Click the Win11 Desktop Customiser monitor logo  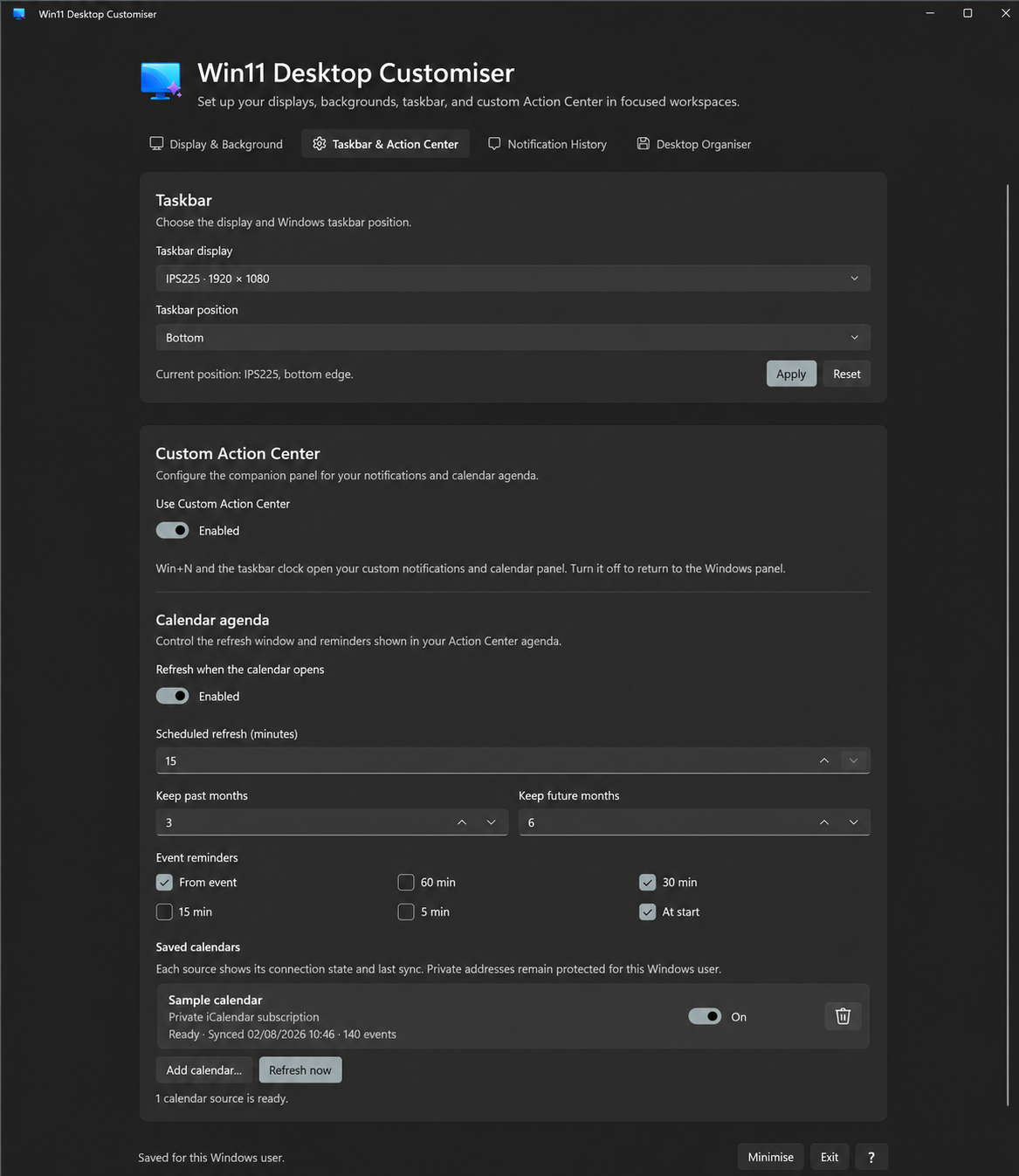(x=162, y=81)
